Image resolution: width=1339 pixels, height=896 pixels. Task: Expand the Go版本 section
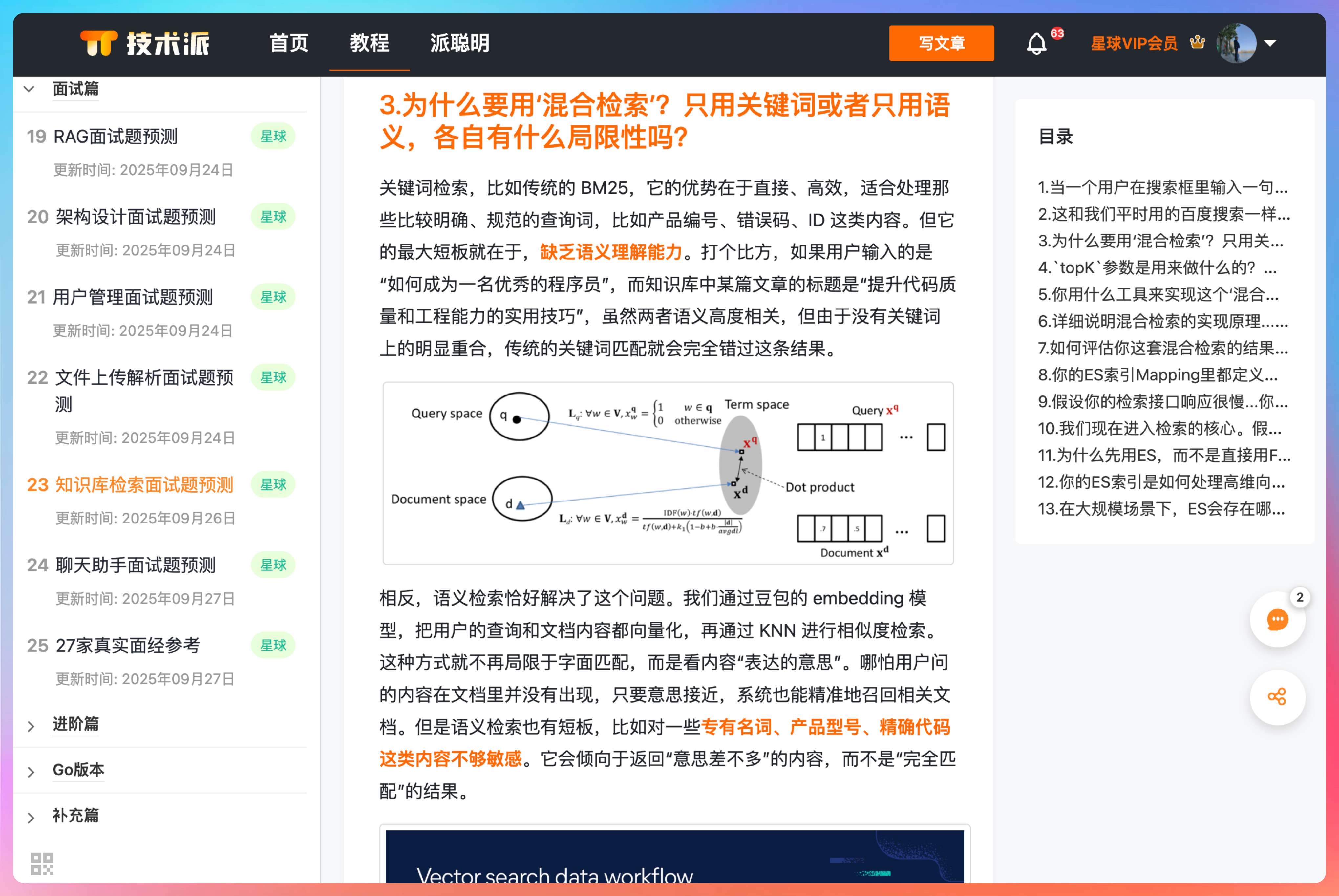tap(31, 771)
